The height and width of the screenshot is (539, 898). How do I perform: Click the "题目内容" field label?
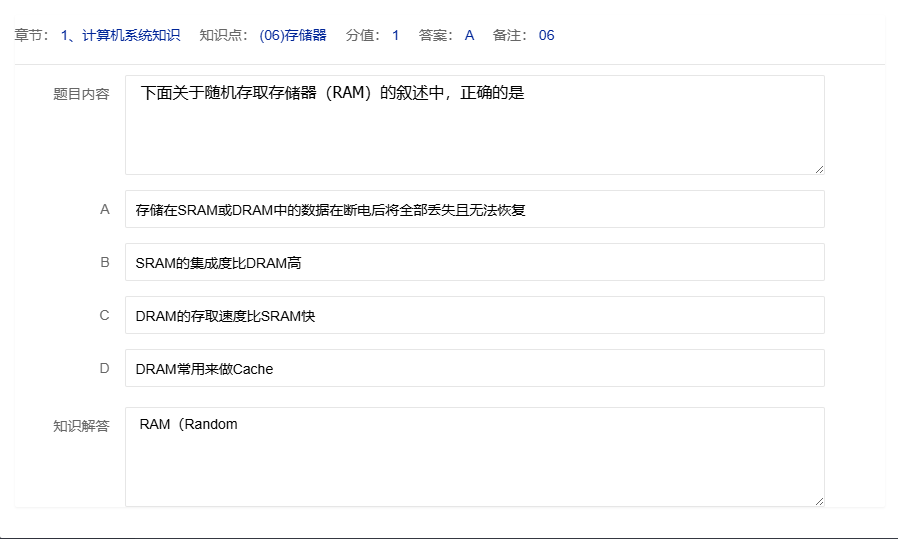[81, 94]
